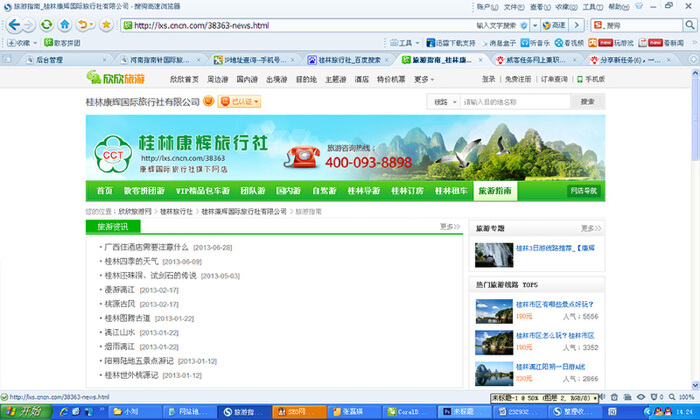The height and width of the screenshot is (420, 700).
Task: Click the 听音乐 toolbar item
Action: pyautogui.click(x=535, y=43)
